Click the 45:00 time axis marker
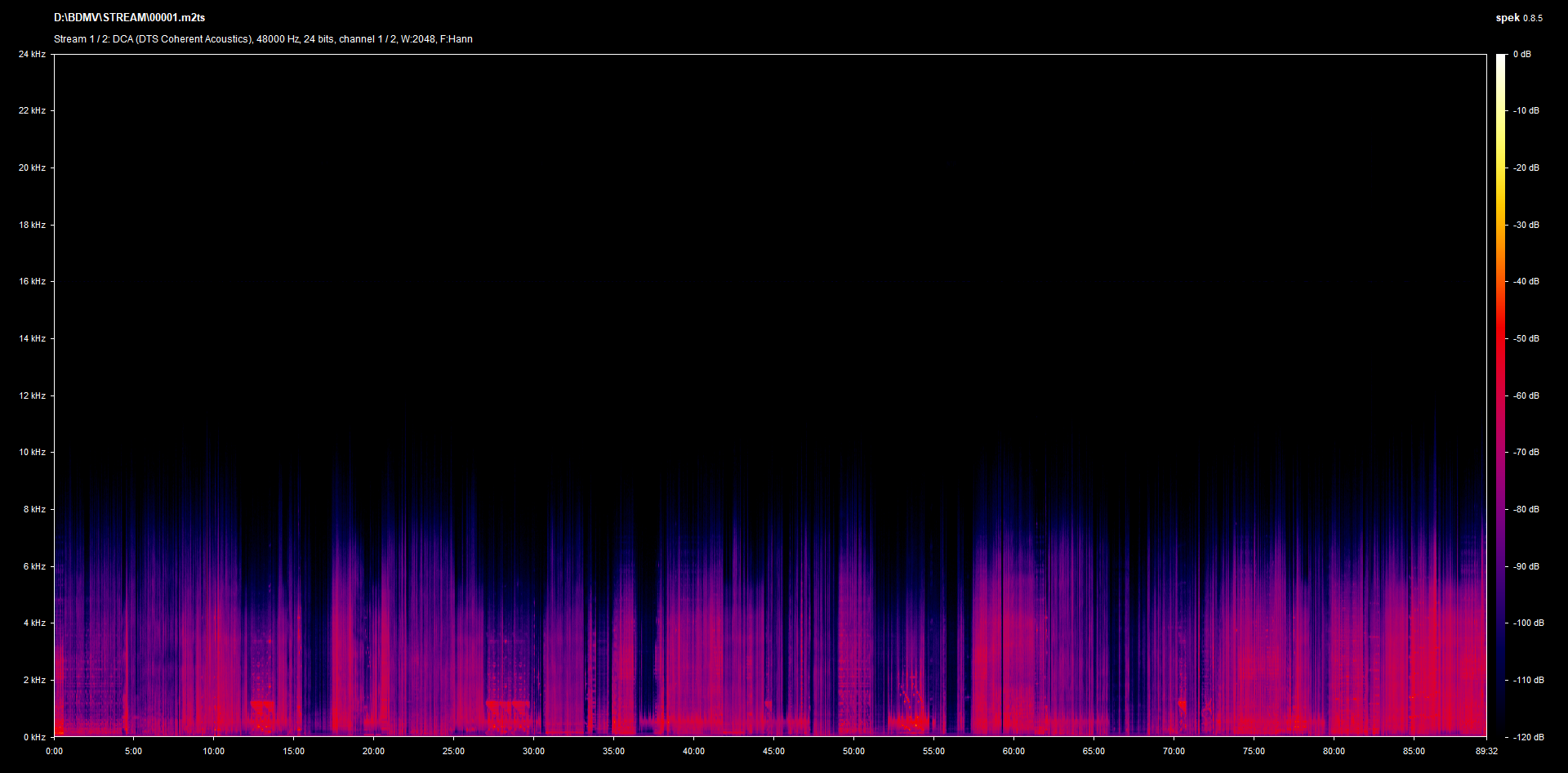 click(x=773, y=751)
